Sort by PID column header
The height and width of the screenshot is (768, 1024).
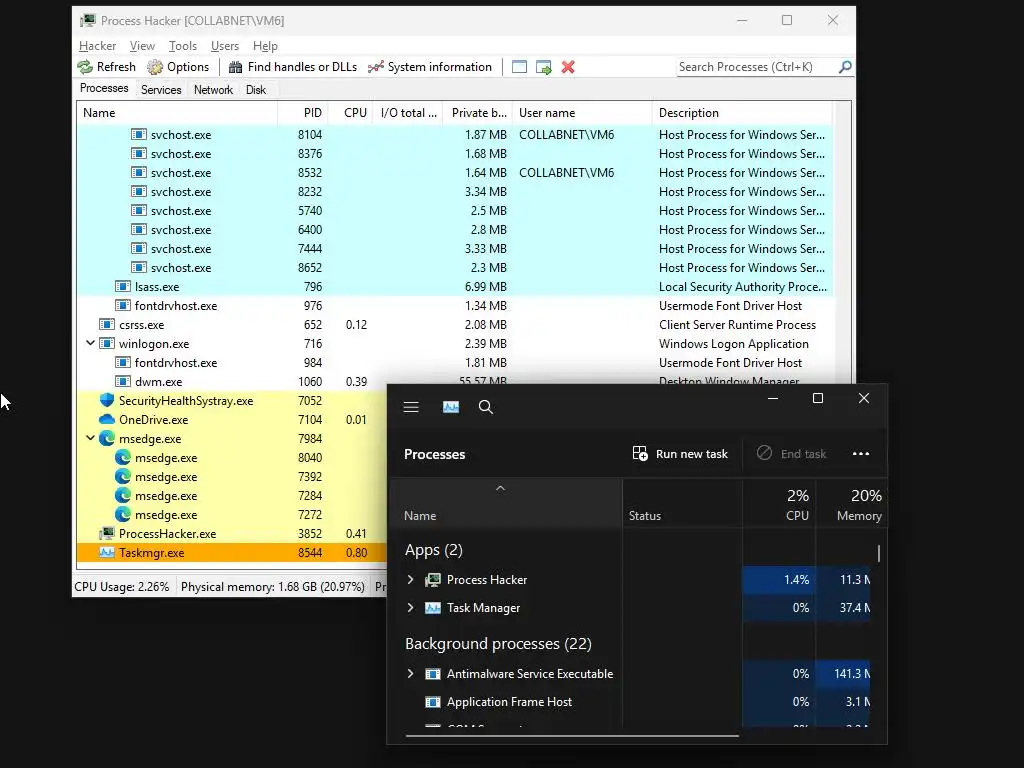(303, 113)
